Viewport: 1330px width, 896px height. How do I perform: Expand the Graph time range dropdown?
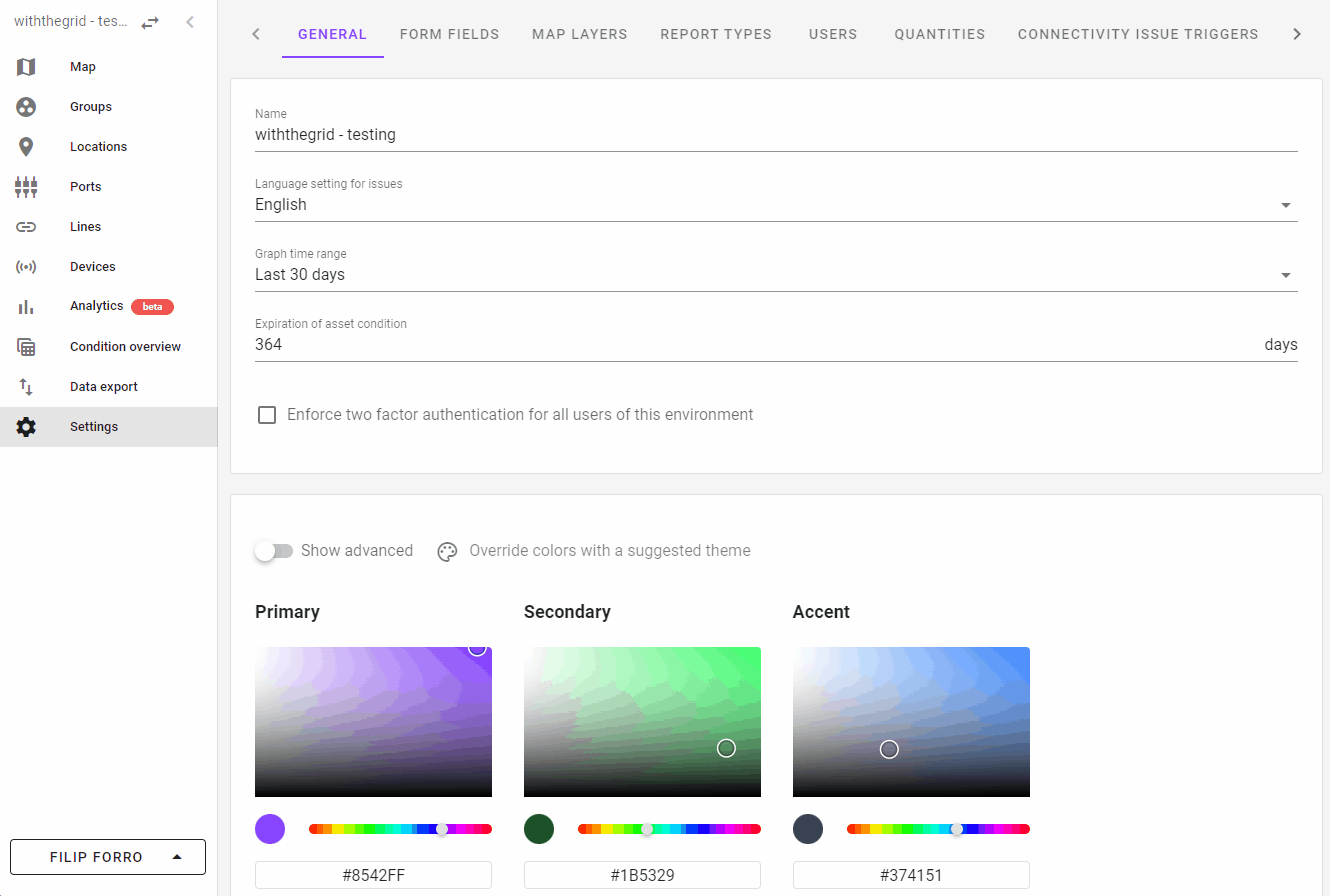pyautogui.click(x=776, y=275)
